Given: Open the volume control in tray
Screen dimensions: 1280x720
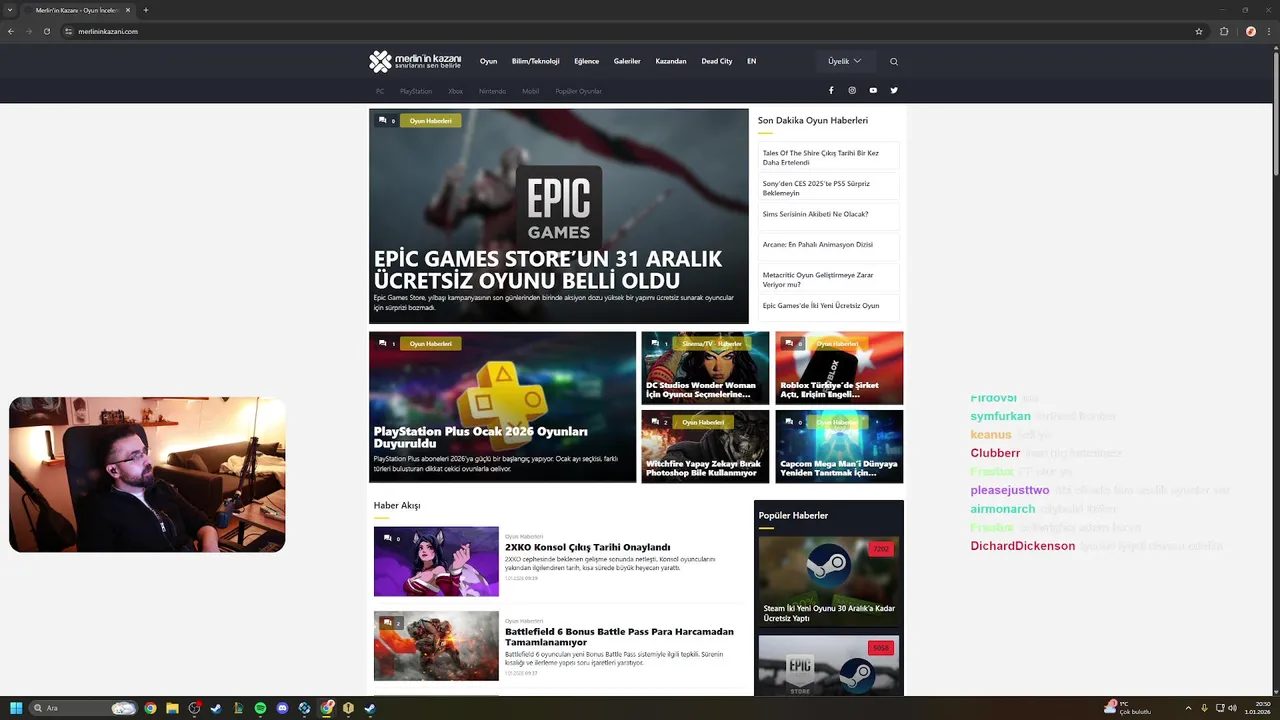Looking at the screenshot, I should tap(1232, 708).
